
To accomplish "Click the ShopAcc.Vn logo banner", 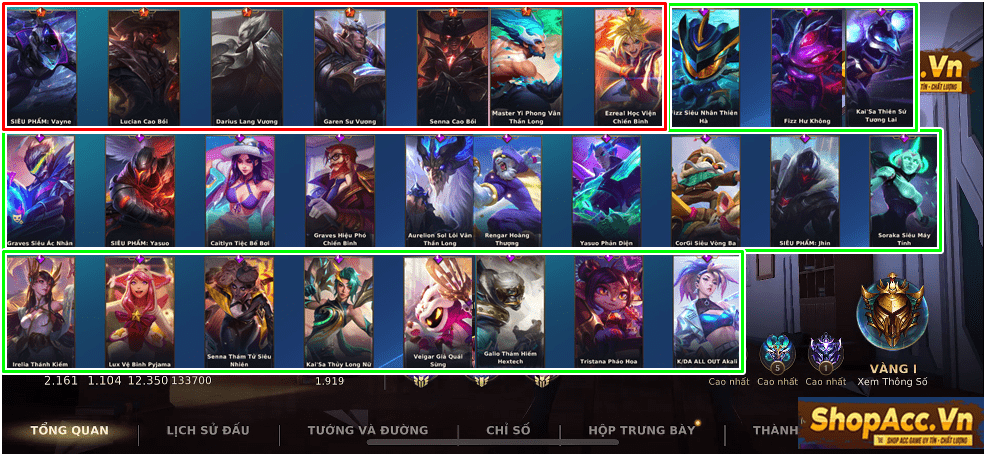I will (890, 424).
